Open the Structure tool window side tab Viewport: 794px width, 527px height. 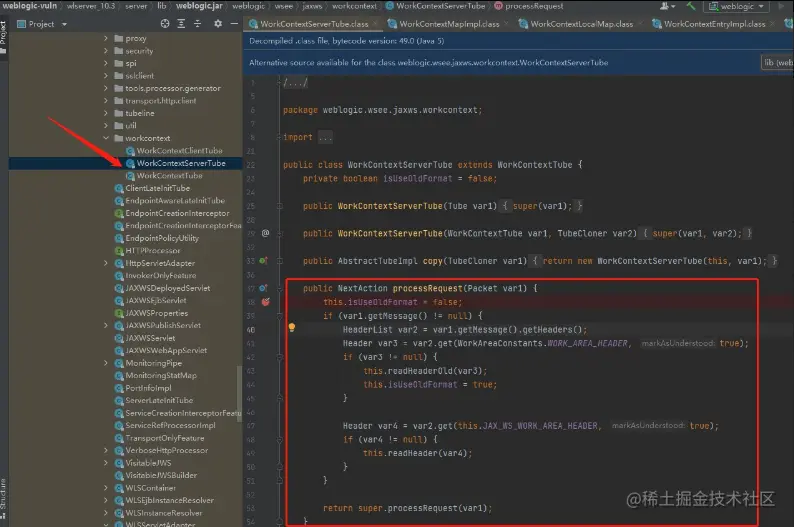click(x=4, y=498)
